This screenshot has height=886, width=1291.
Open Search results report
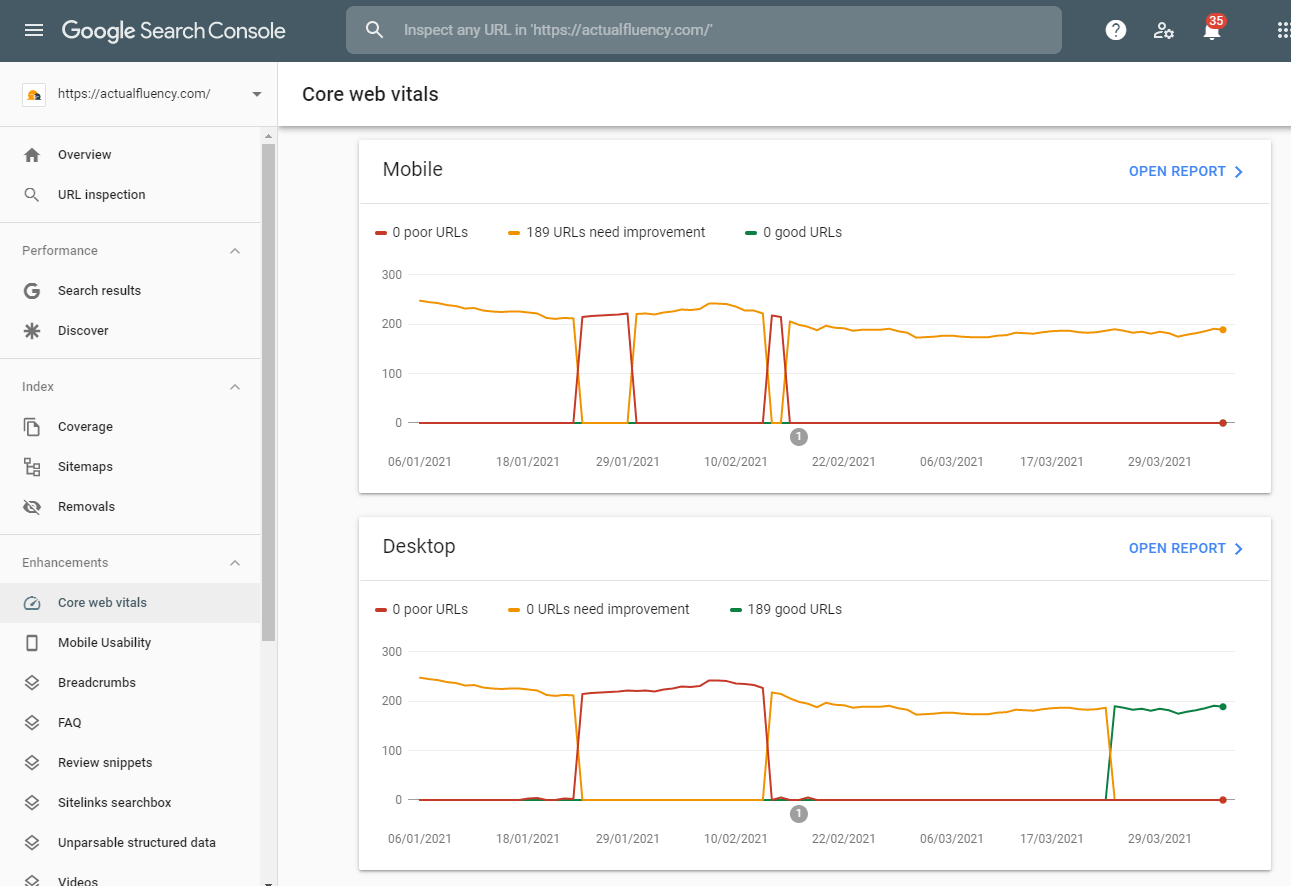coord(130,291)
